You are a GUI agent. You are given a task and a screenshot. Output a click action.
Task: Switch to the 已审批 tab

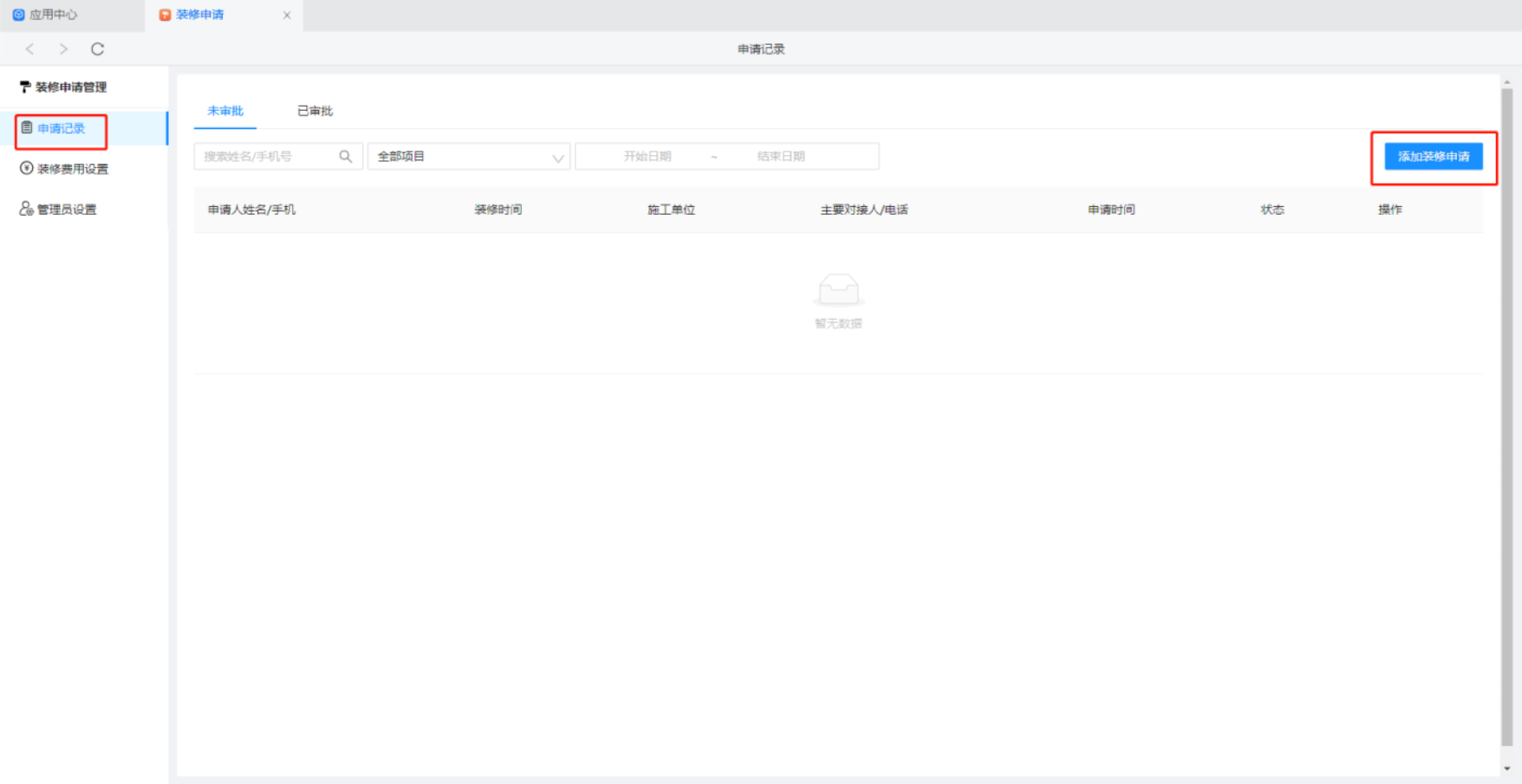click(x=315, y=111)
